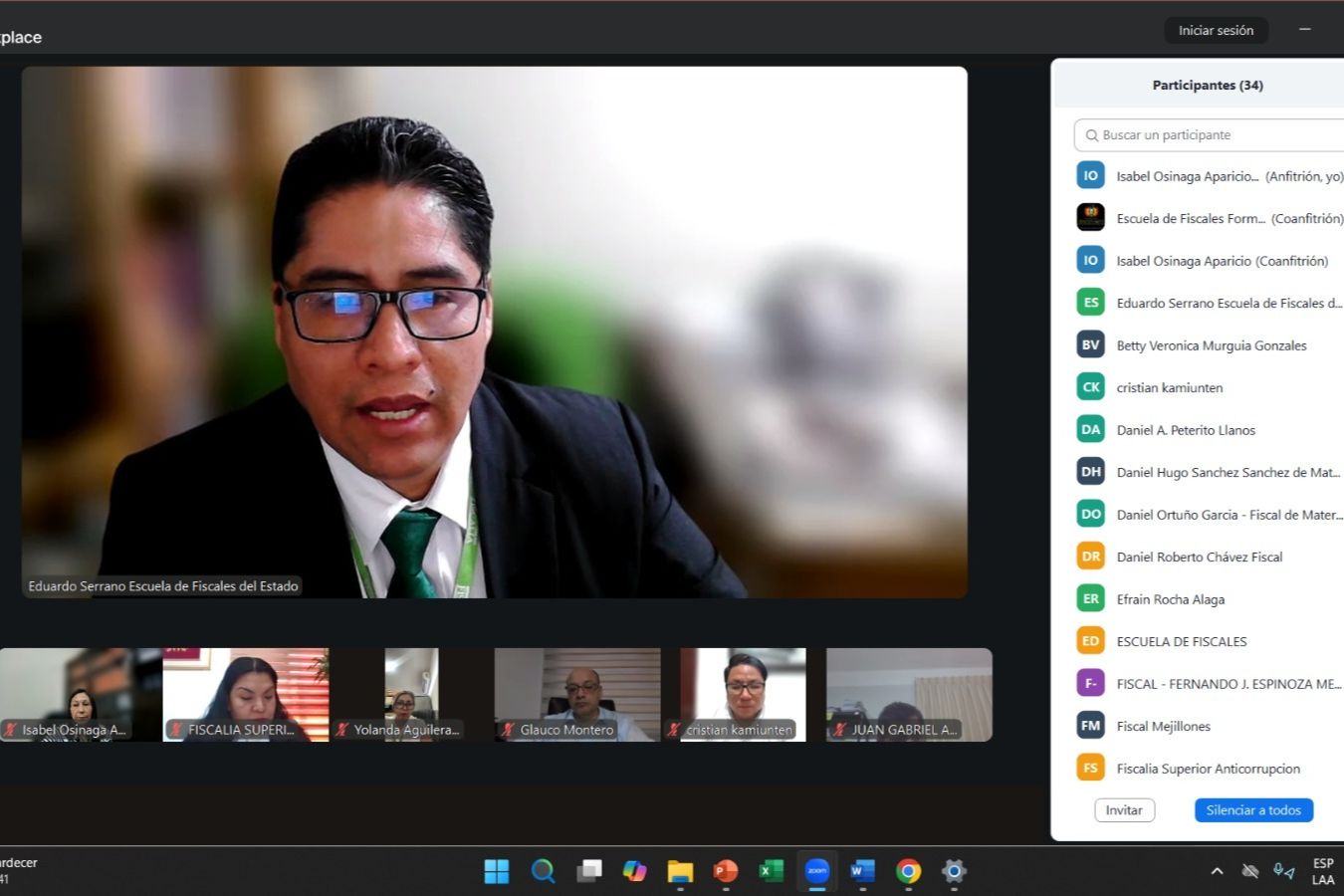
Task: Click the Escuela de Fiscales participant avatar
Action: coord(1090,218)
